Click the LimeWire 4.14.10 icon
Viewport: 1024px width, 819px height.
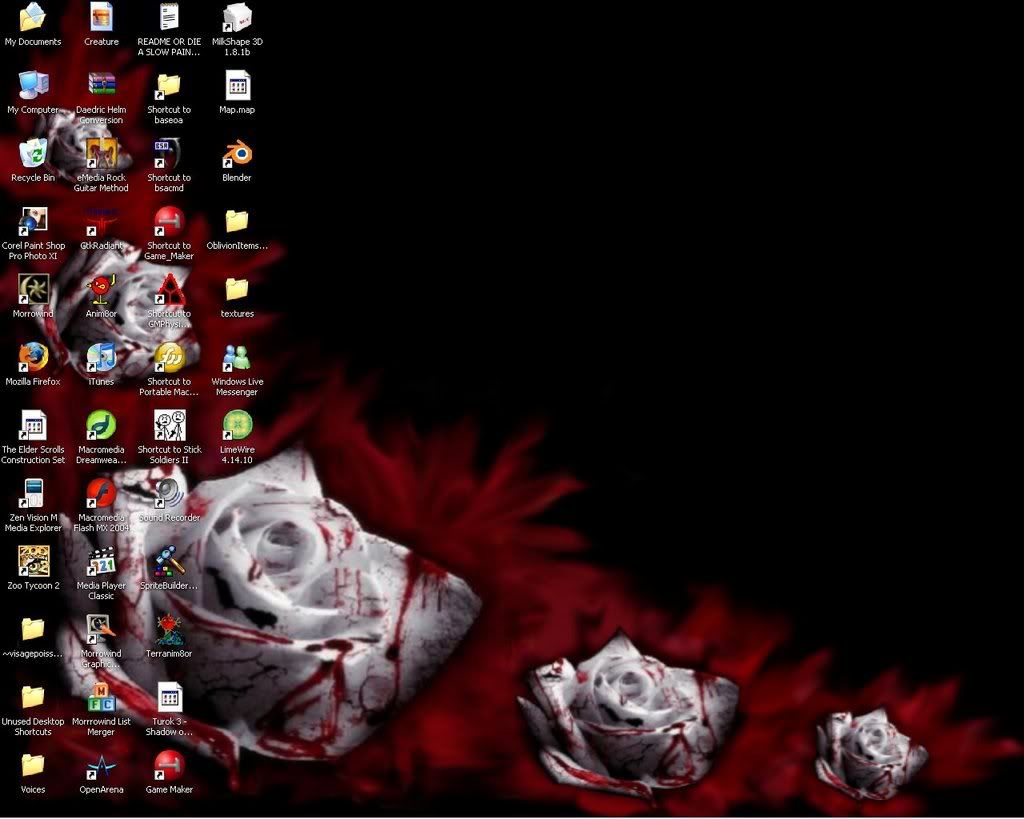coord(237,425)
